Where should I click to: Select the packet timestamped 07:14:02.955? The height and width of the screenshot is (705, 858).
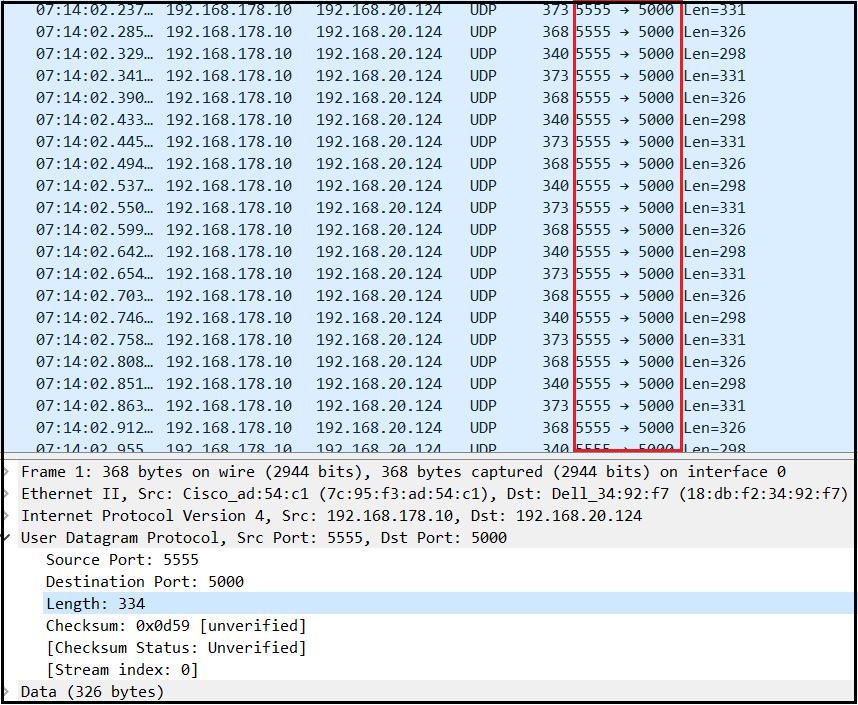click(x=300, y=448)
